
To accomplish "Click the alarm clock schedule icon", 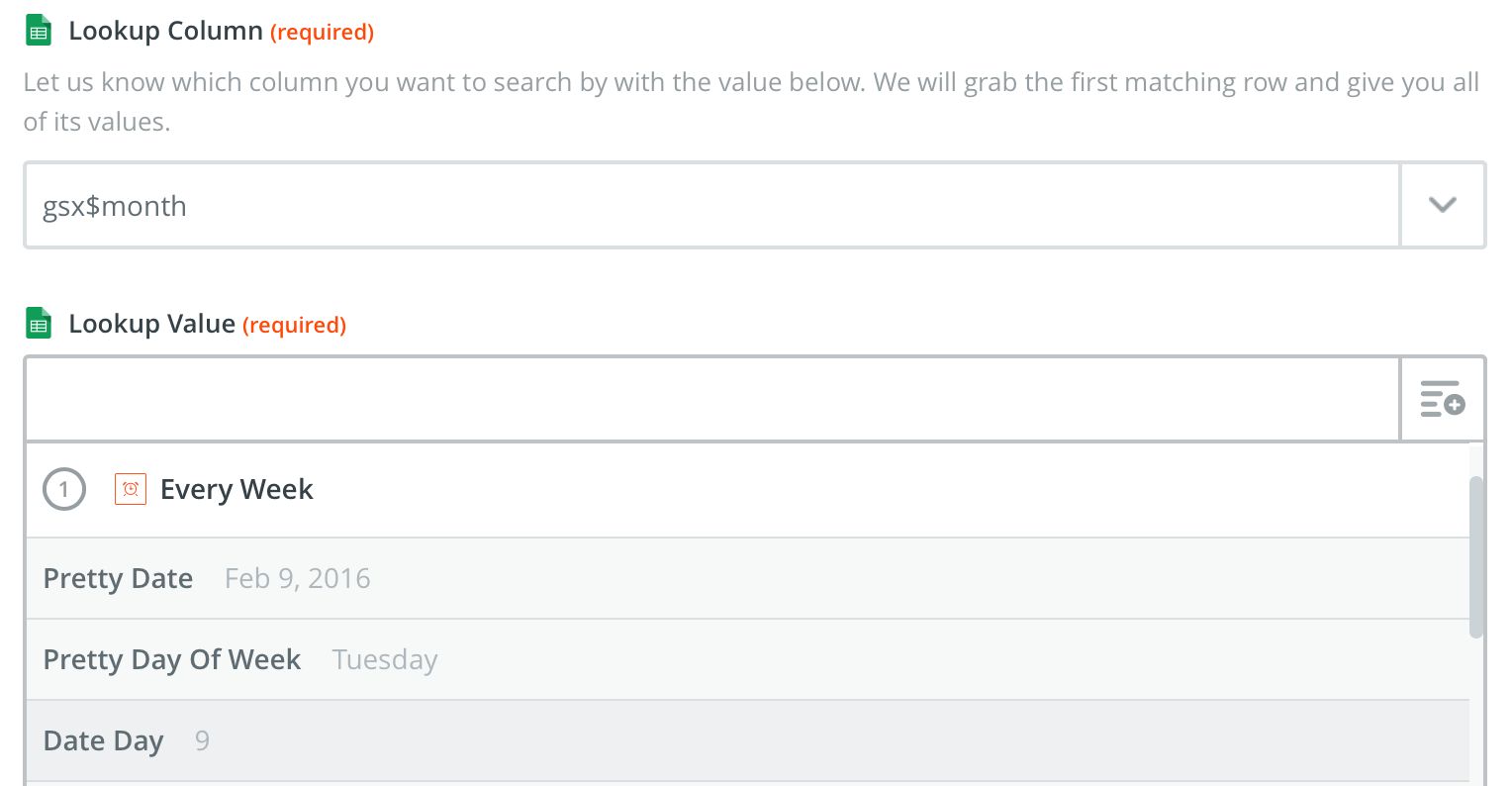I will click(131, 489).
